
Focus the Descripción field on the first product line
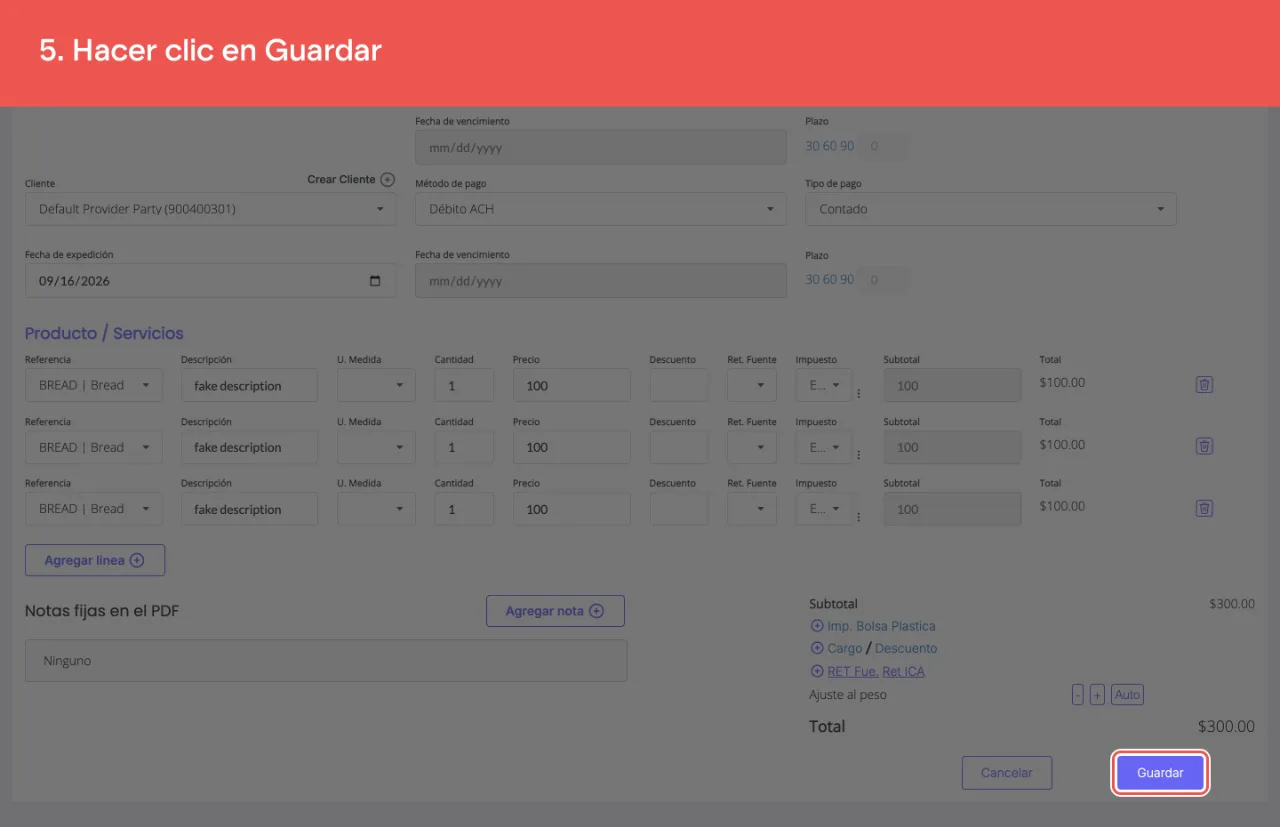249,385
